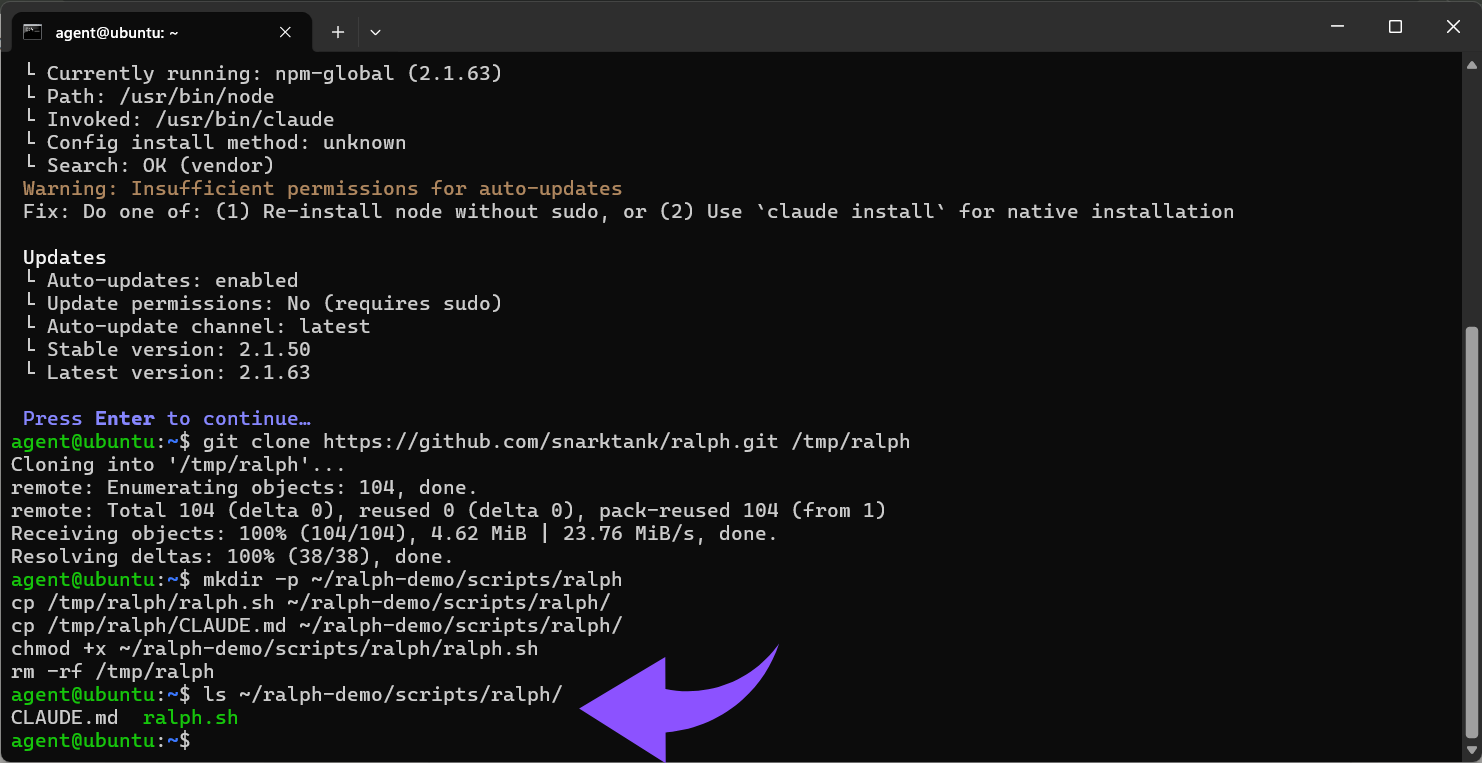Click green ralph.sh in the ls output
Screen dimensions: 1482x763
[190, 718]
